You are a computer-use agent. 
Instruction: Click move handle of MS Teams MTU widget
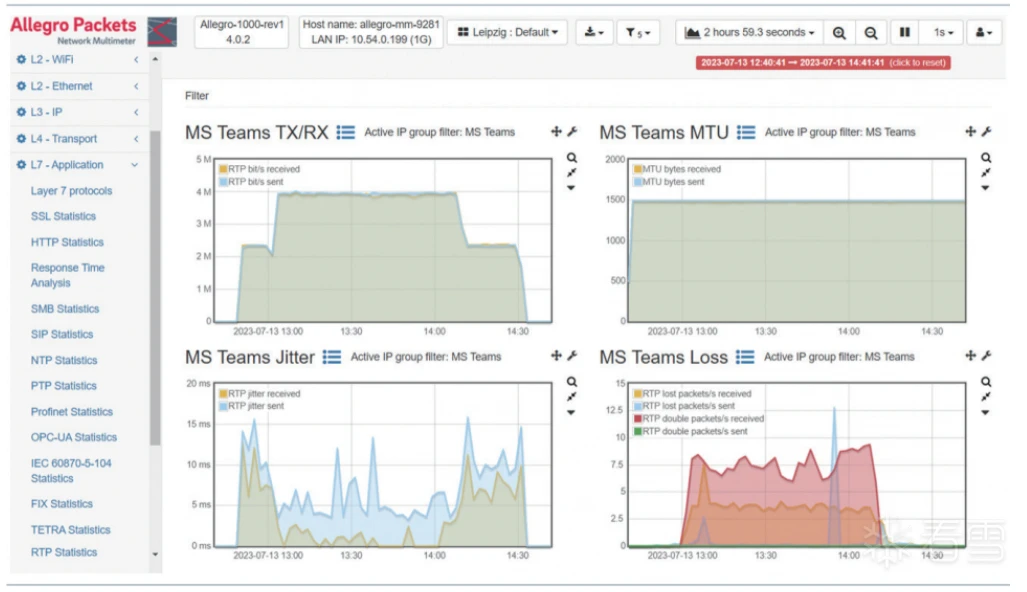click(x=971, y=132)
